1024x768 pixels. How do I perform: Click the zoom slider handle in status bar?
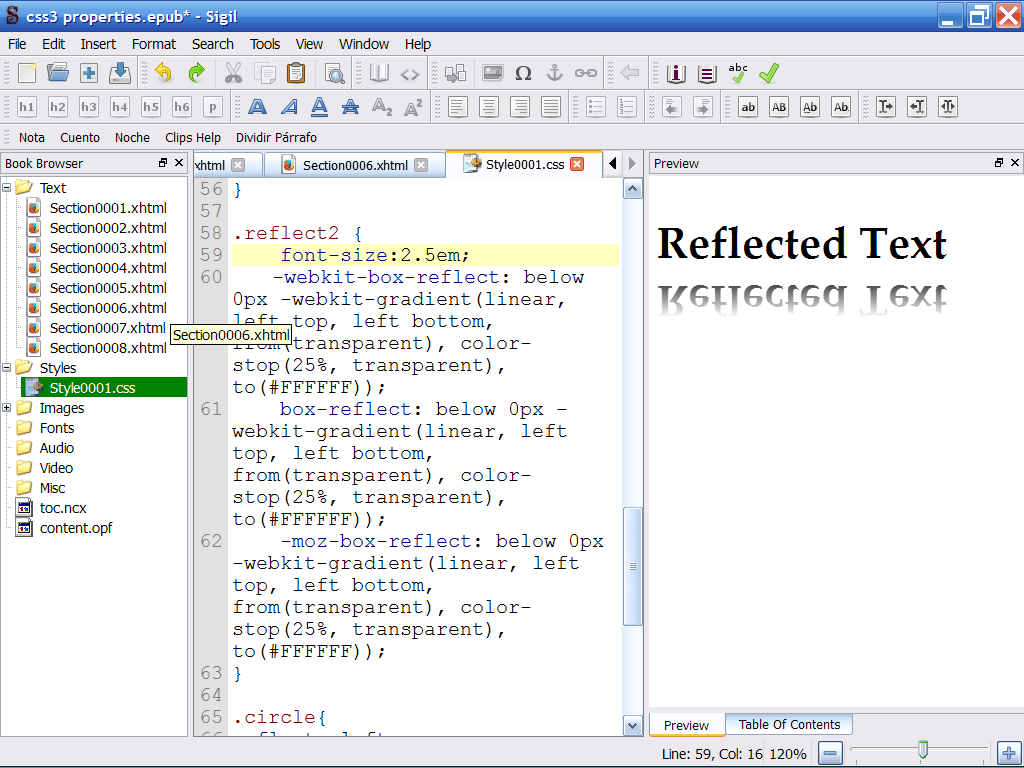923,749
